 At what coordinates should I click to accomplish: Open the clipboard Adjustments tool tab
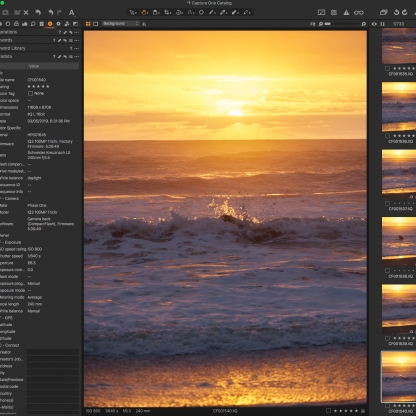42,24
